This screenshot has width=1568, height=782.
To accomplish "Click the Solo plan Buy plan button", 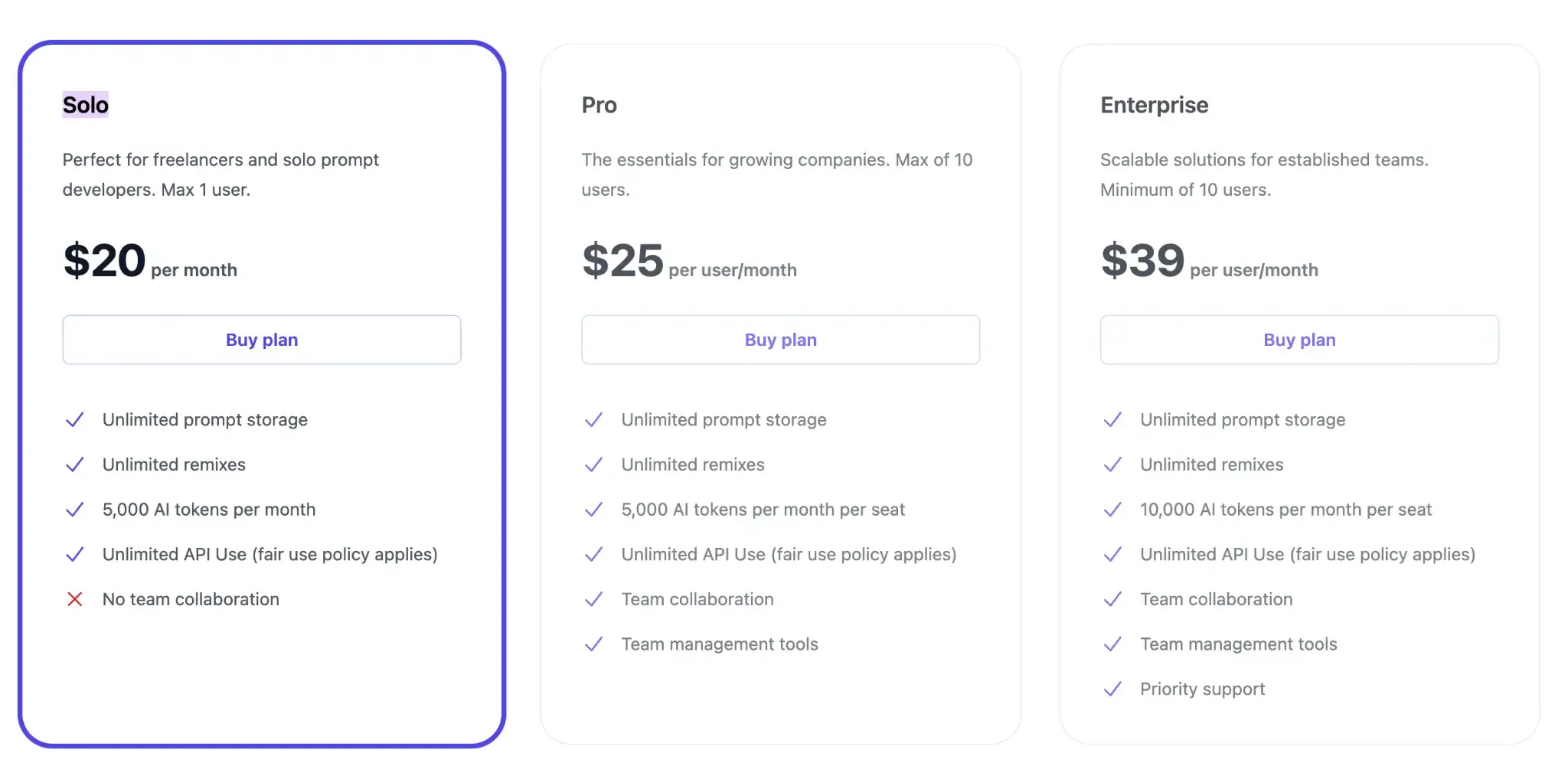I will [x=262, y=340].
